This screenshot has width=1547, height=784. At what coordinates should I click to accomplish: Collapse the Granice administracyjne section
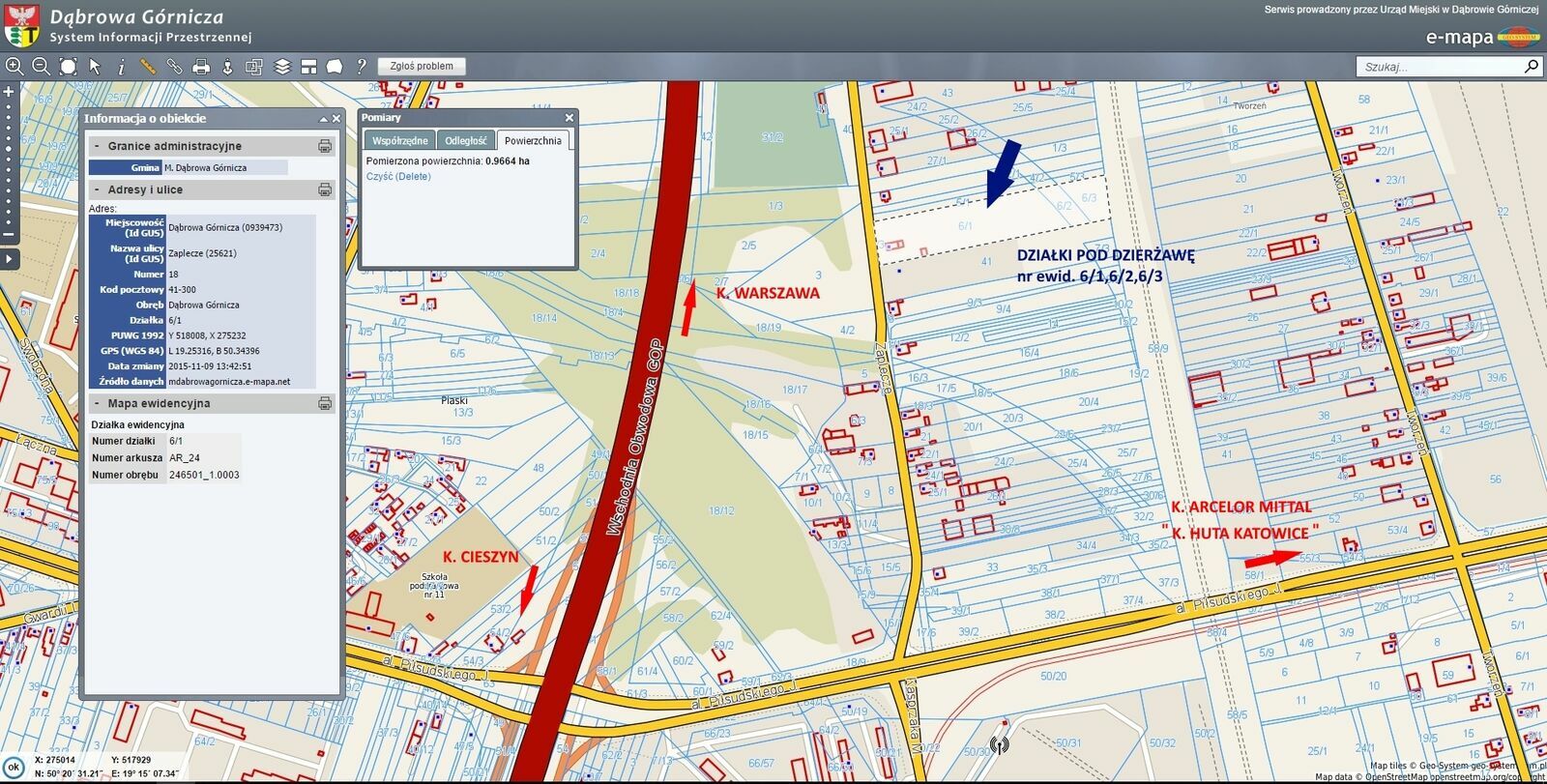(x=97, y=146)
